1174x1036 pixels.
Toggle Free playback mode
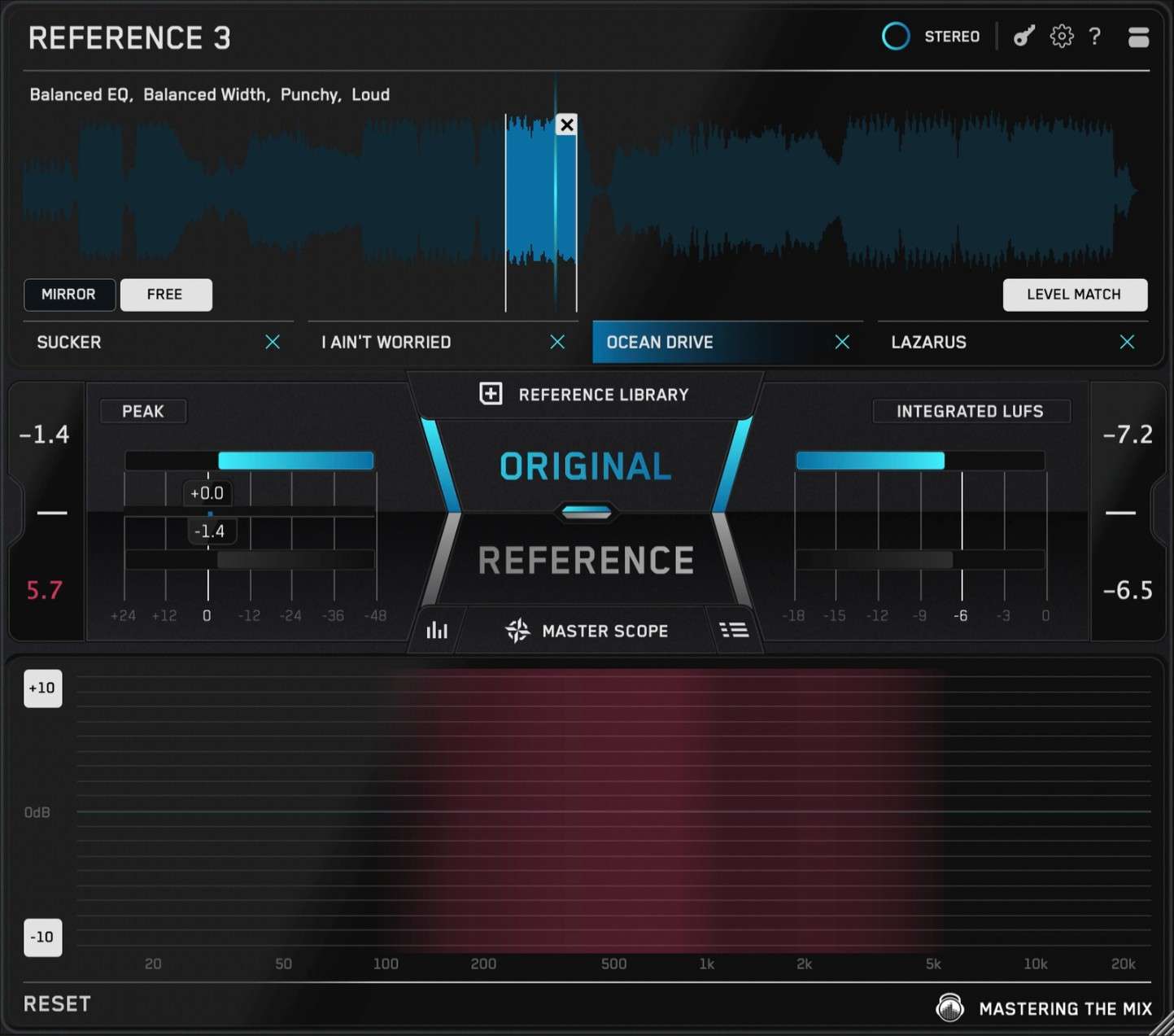(166, 295)
